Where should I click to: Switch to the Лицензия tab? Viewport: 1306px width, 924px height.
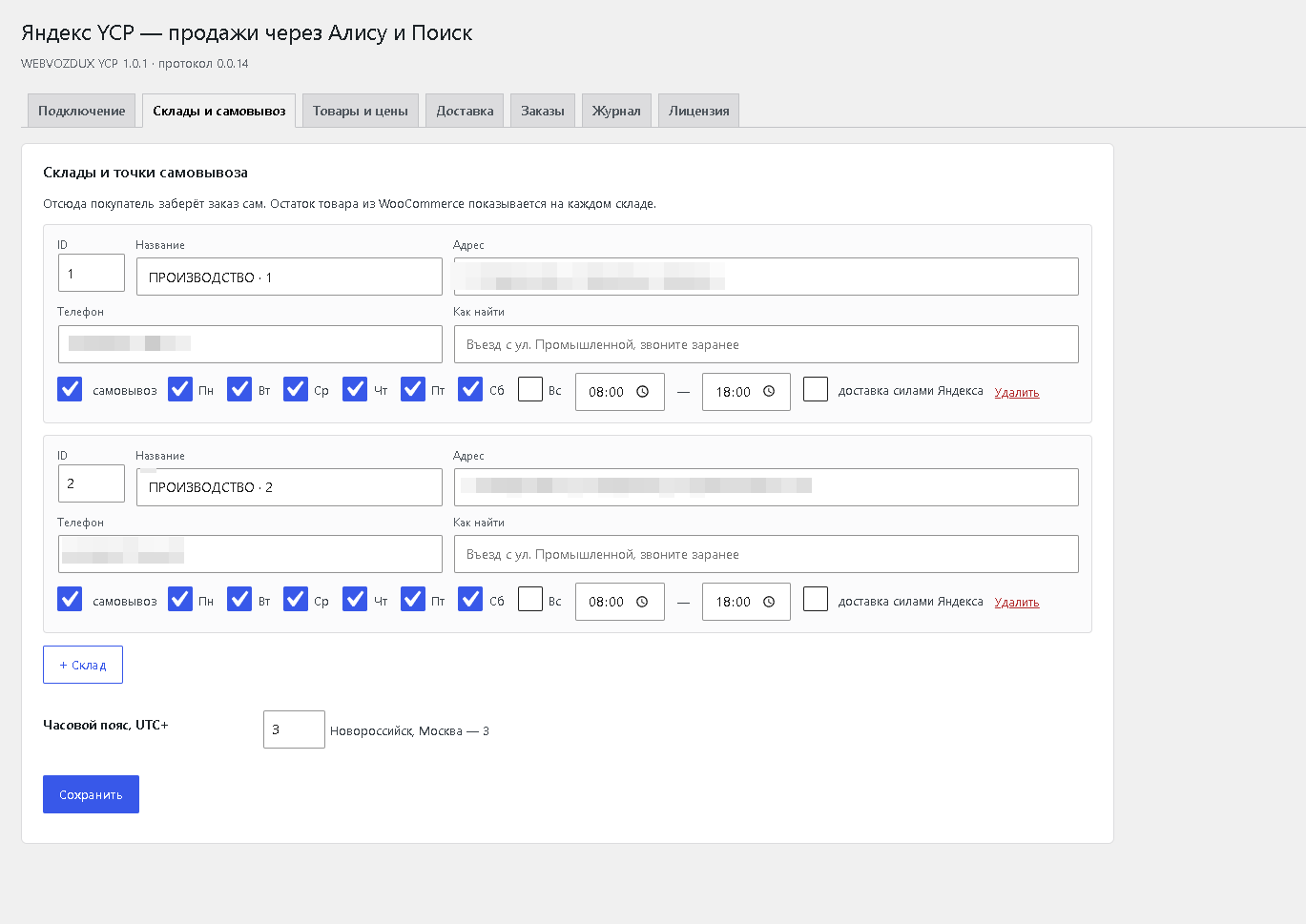[698, 111]
